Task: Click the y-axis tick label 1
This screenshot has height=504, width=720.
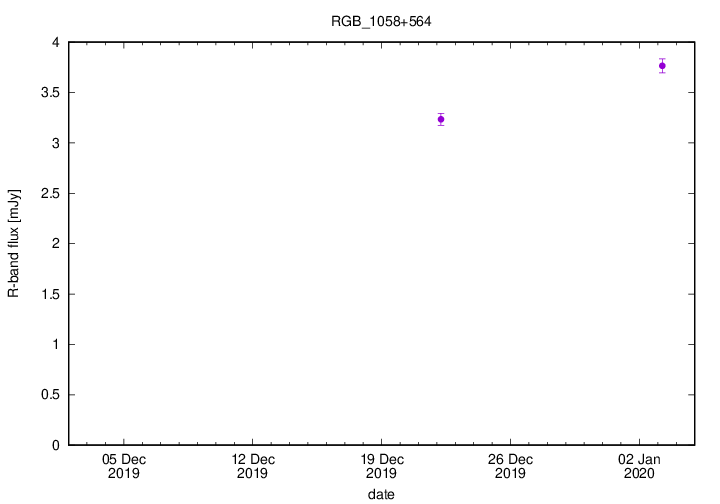Action: click(x=55, y=345)
